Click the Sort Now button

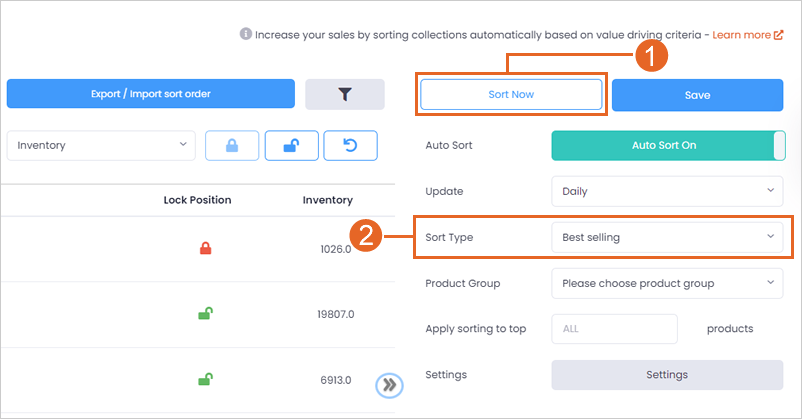[x=511, y=94]
